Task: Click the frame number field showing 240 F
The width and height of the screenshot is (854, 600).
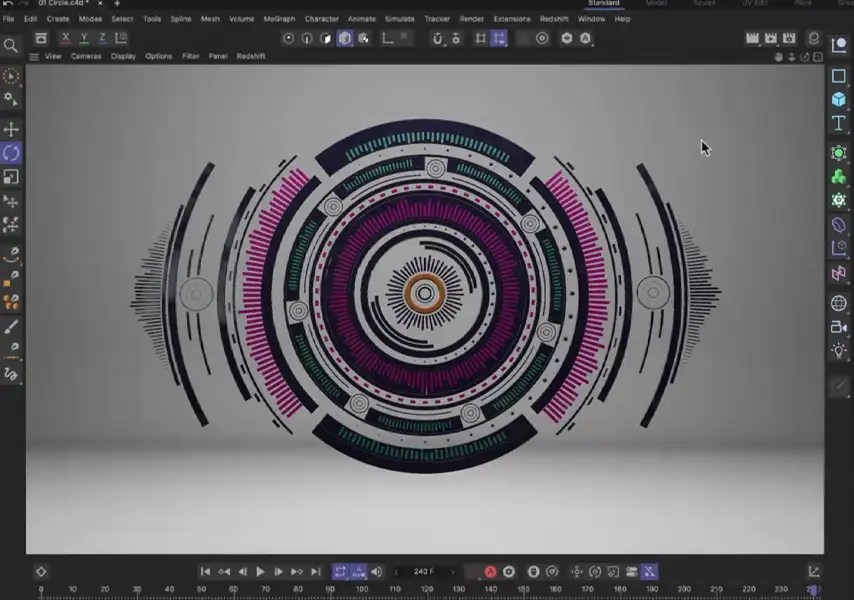Action: [x=423, y=571]
